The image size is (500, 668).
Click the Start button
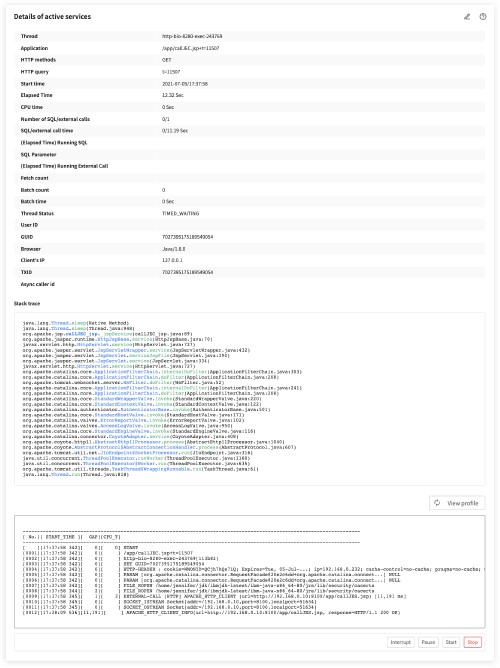[451, 642]
